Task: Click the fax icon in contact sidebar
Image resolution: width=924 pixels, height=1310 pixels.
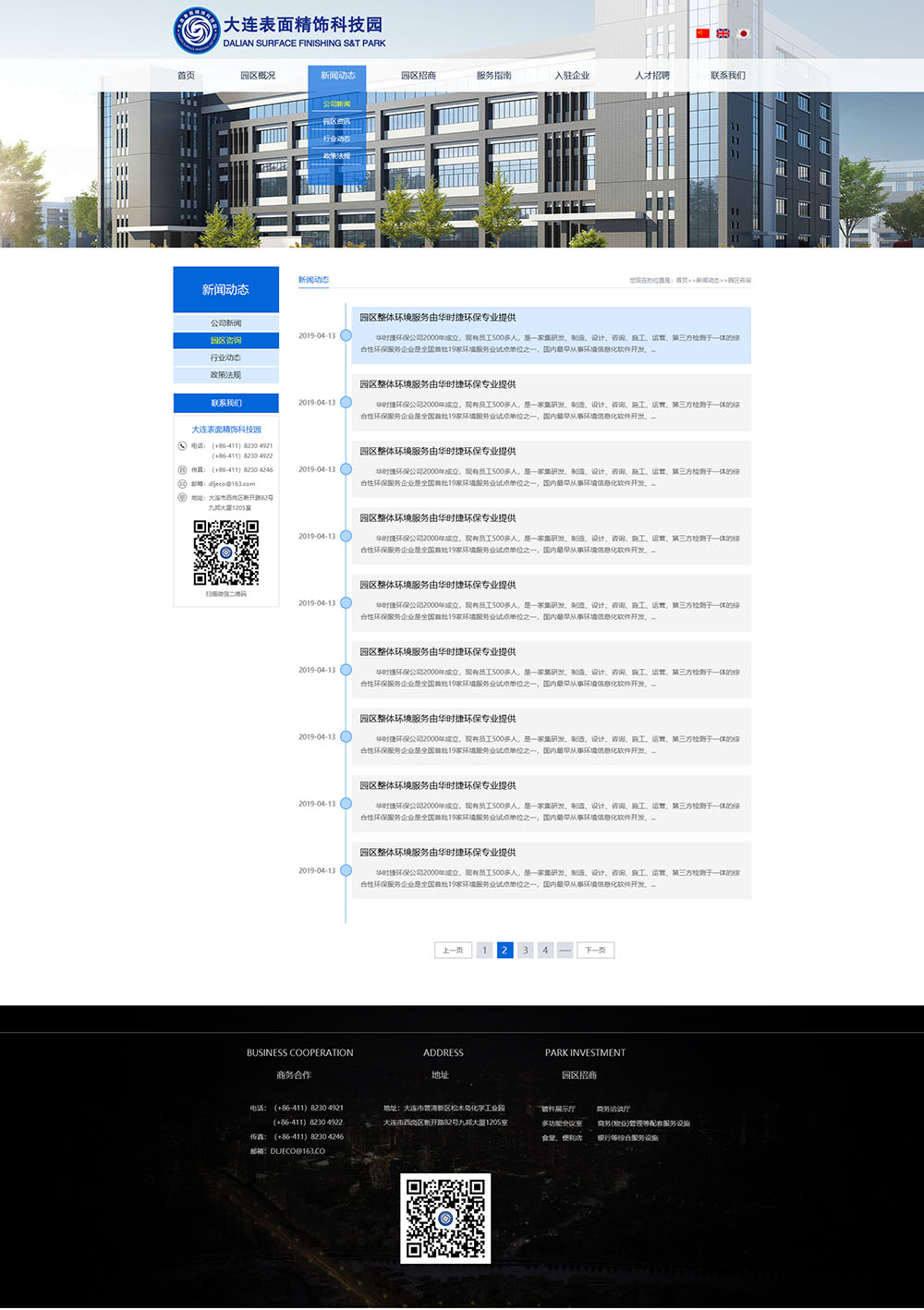Action: point(182,470)
